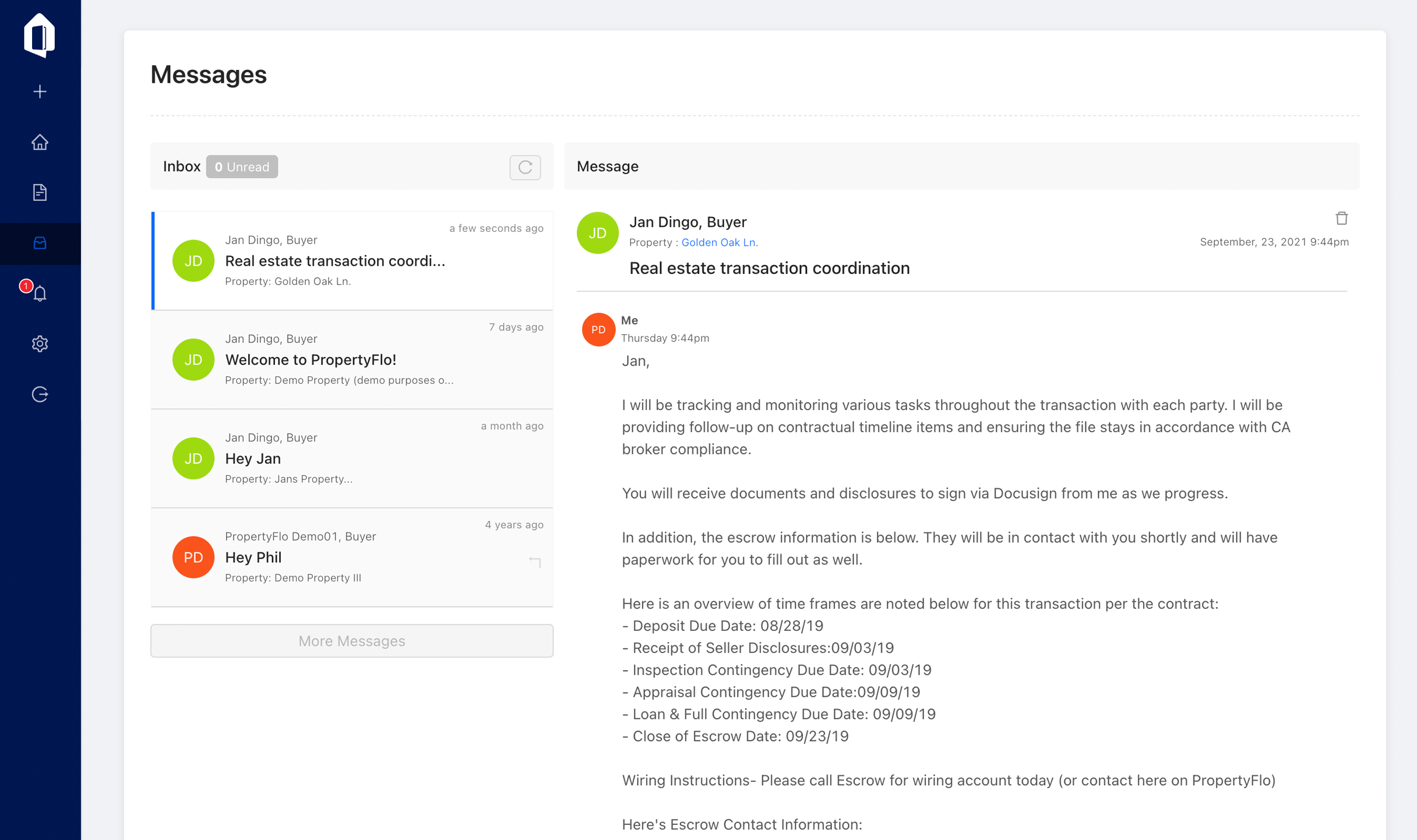This screenshot has width=1417, height=840.
Task: Log out using the sidebar exit icon
Action: pos(40,394)
